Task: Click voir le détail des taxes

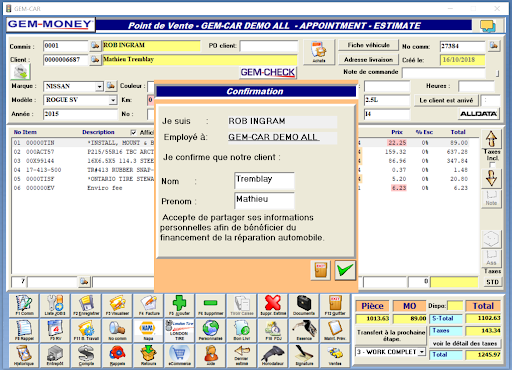Action: [x=465, y=343]
